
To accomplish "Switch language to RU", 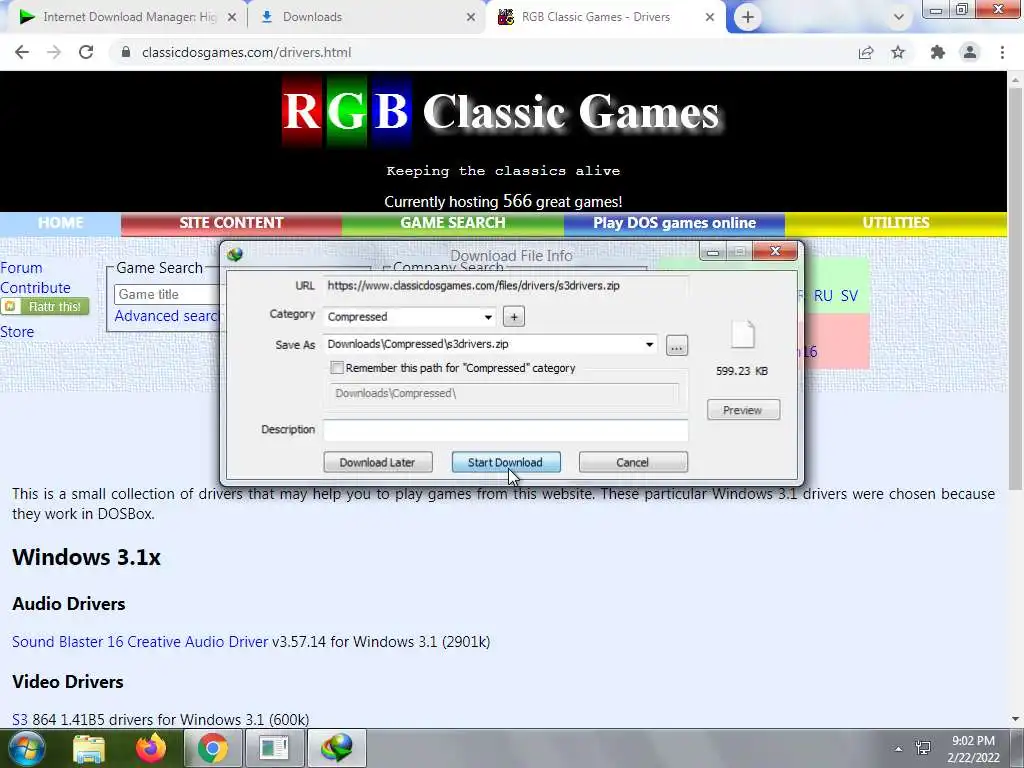I will [823, 296].
